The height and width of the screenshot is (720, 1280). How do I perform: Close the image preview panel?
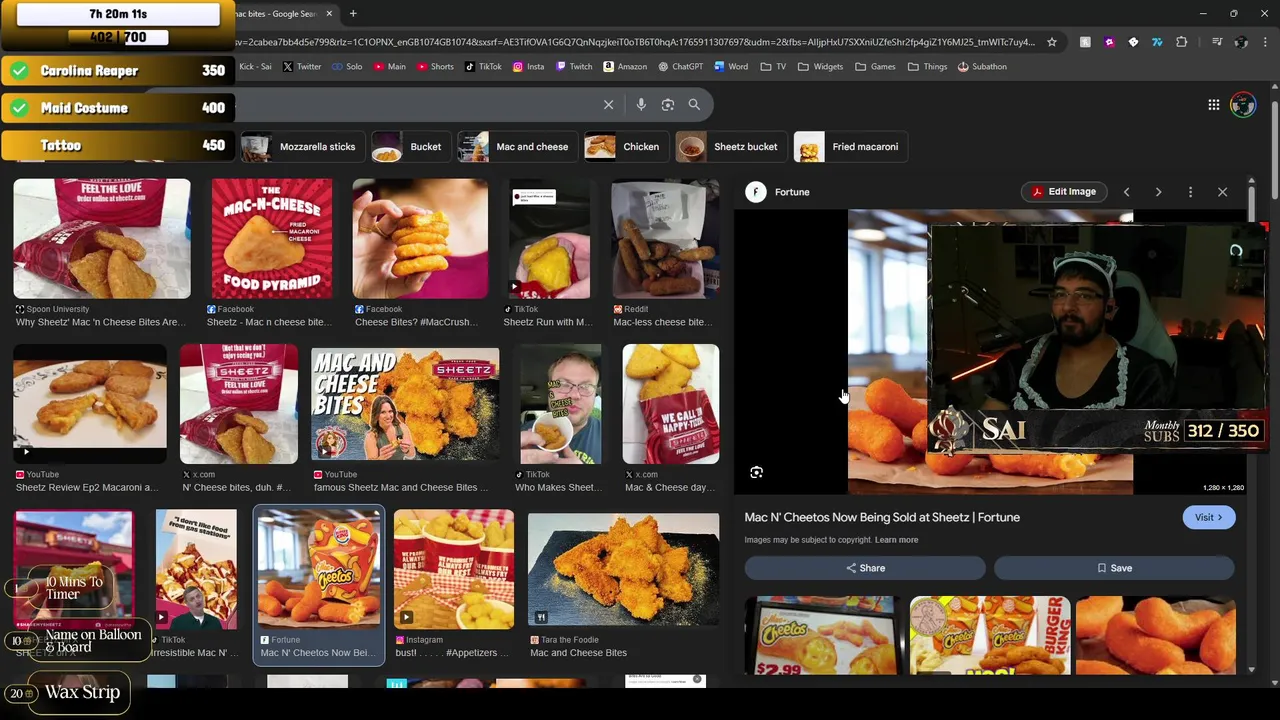click(x=1222, y=192)
